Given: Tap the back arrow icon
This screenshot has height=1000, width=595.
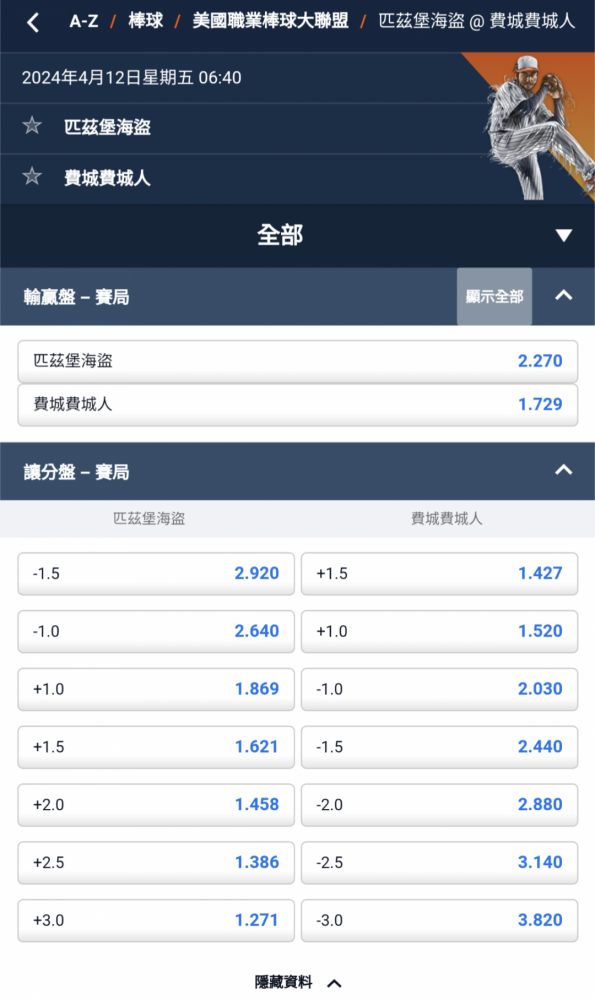Looking at the screenshot, I should coord(33,23).
